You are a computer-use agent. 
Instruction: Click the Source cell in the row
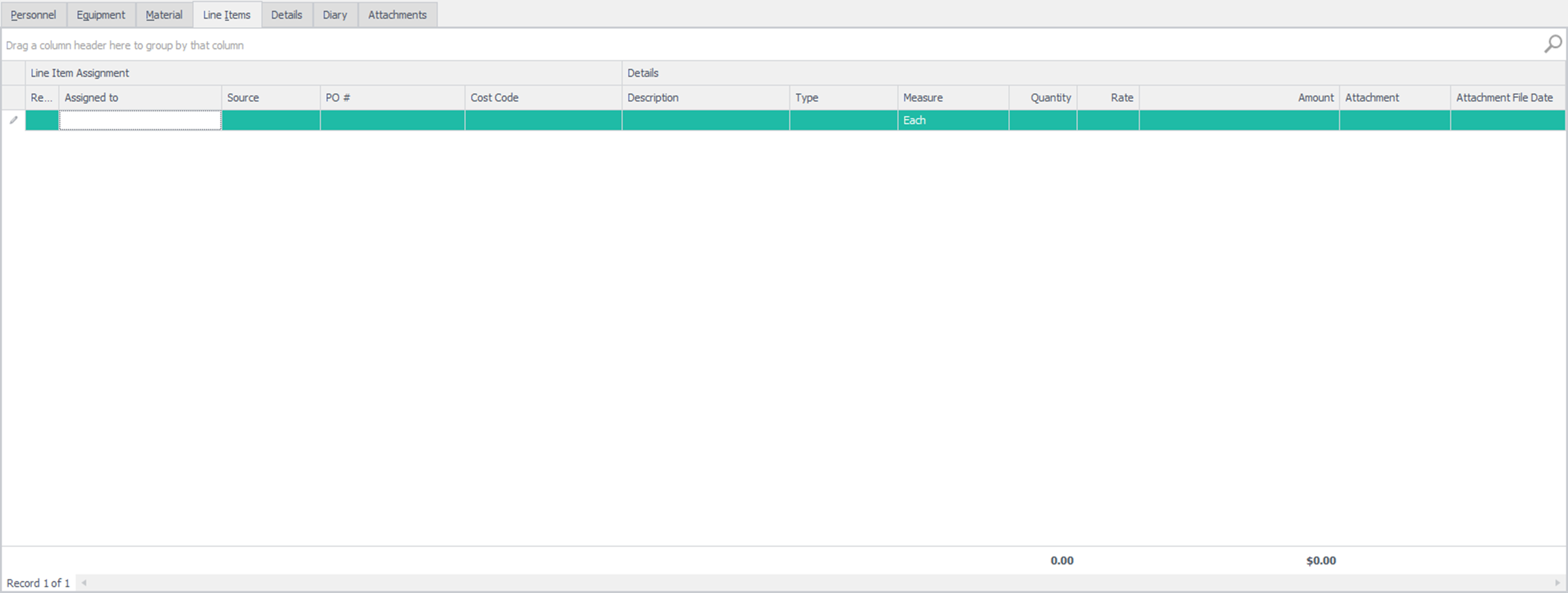coord(270,120)
